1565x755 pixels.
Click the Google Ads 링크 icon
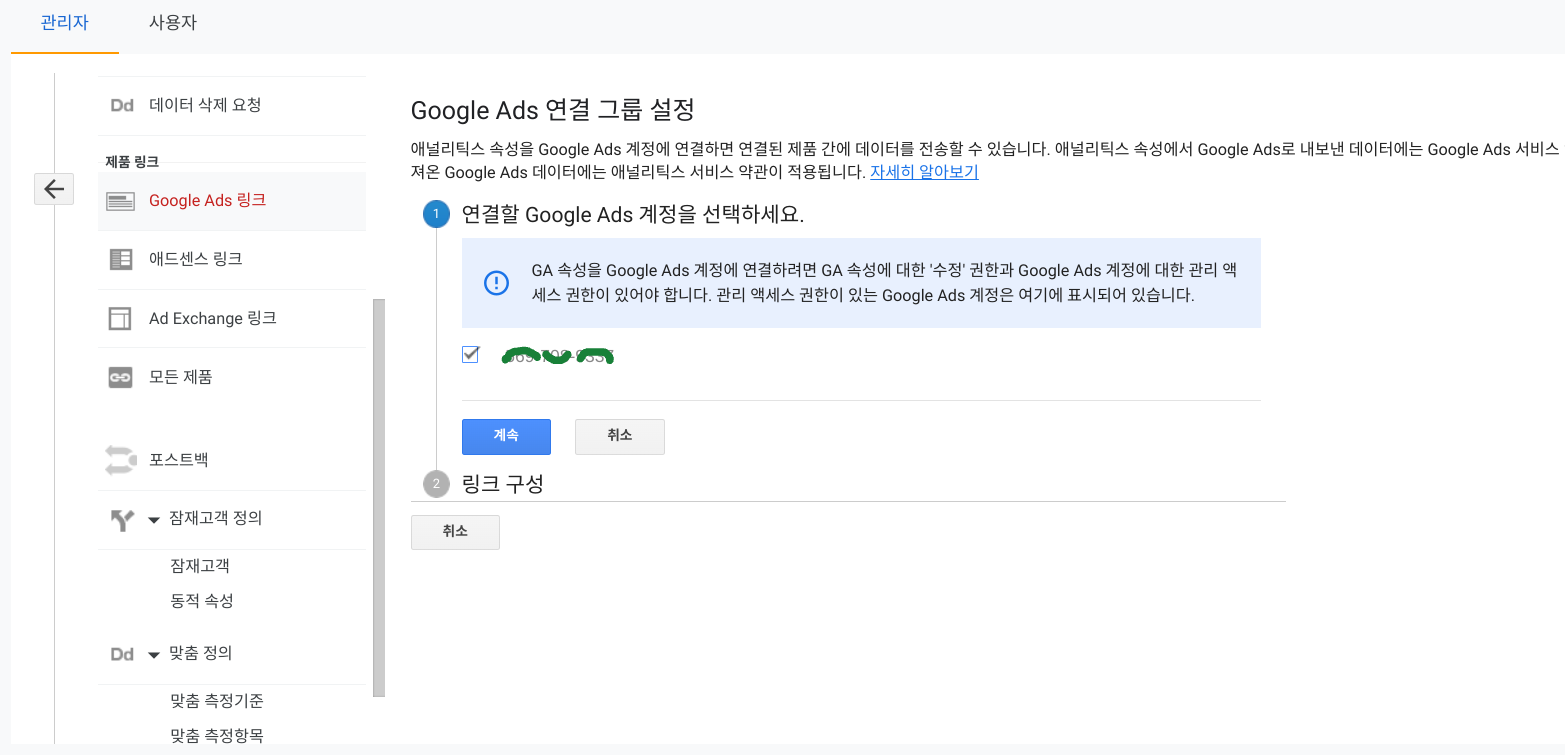coord(121,201)
